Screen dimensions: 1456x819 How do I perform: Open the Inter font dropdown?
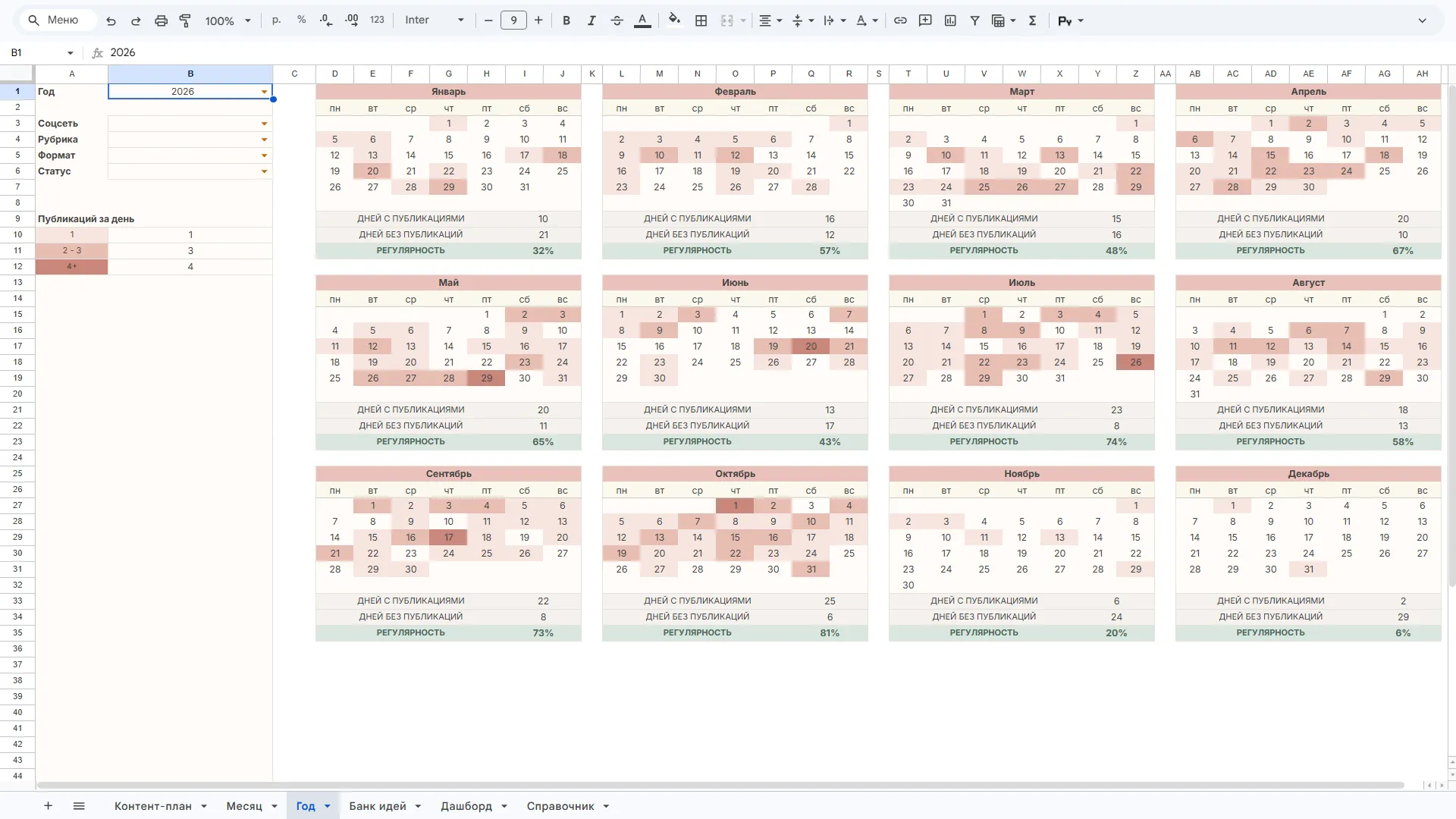coord(435,20)
